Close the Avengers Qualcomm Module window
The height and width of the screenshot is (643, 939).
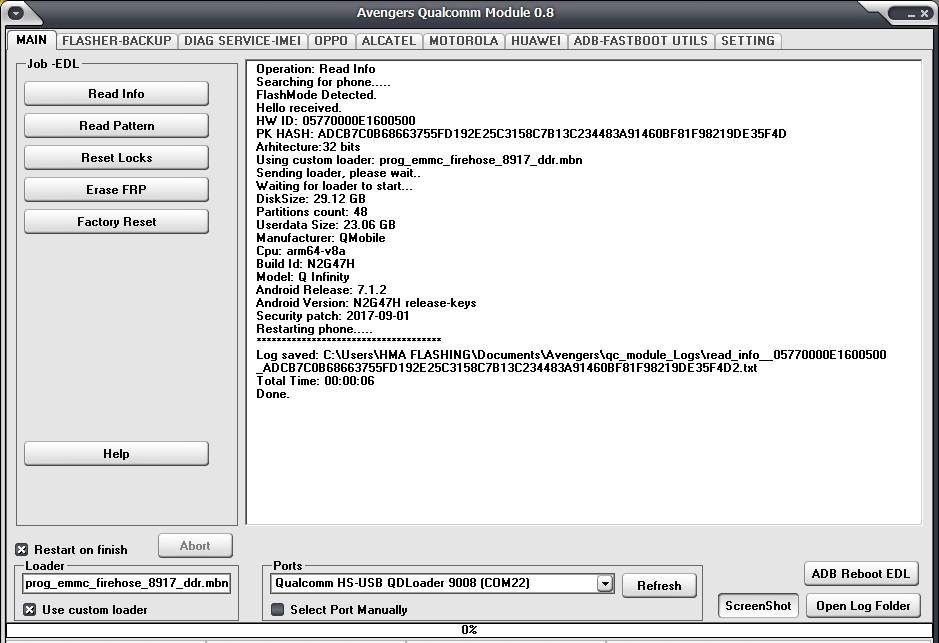pyautogui.click(x=924, y=13)
